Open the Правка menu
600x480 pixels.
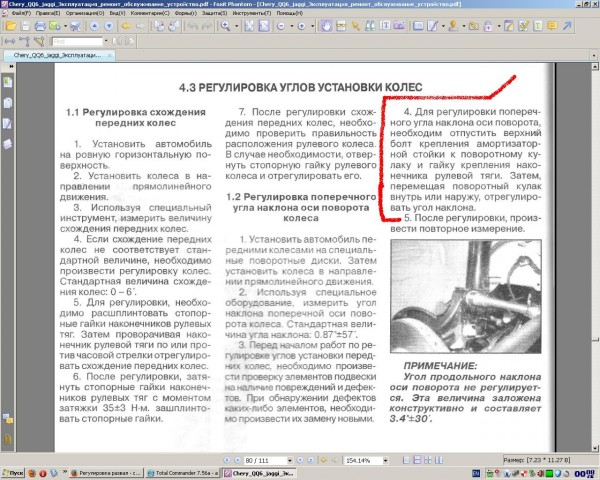click(47, 13)
